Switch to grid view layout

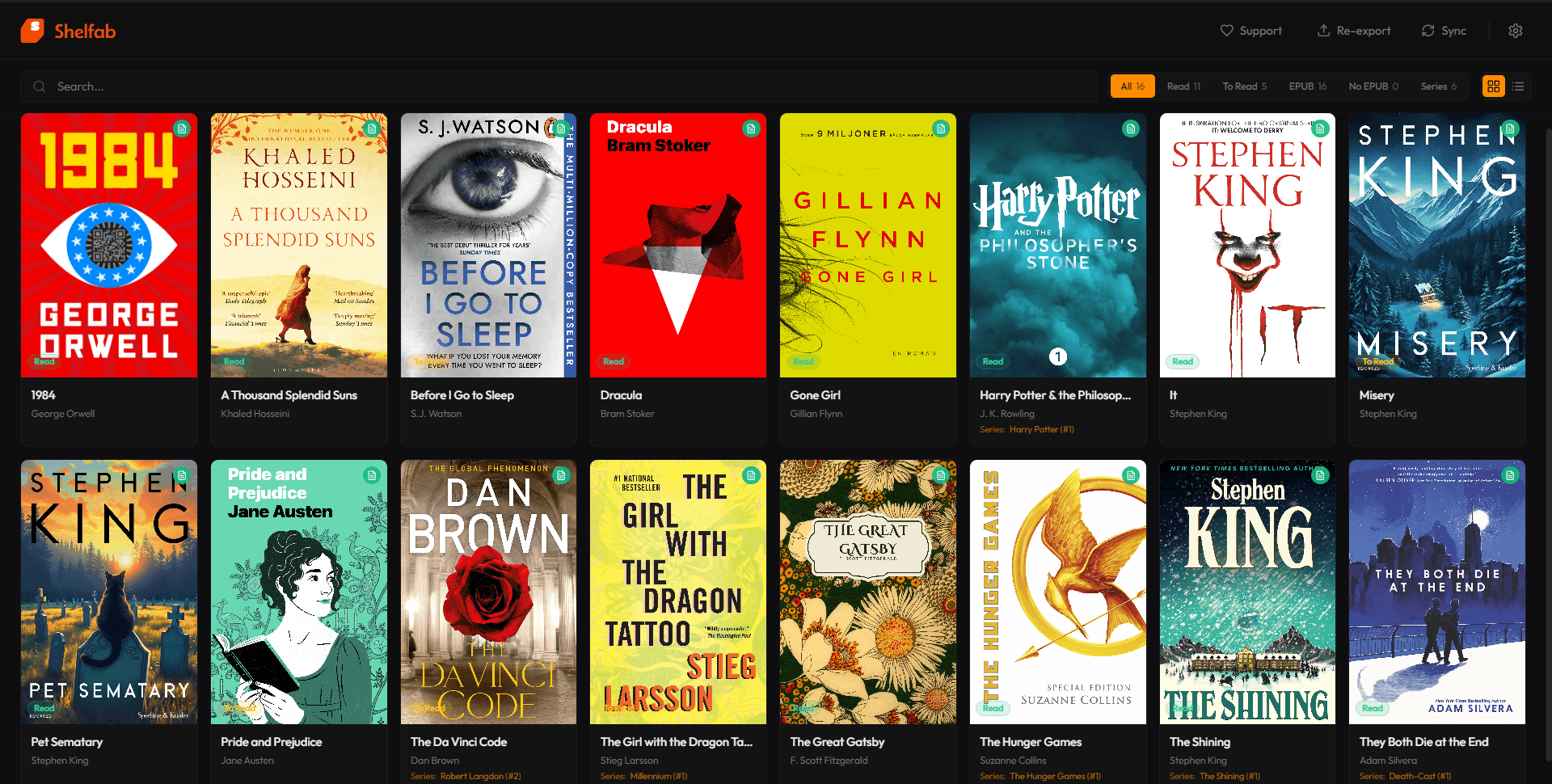coord(1493,86)
